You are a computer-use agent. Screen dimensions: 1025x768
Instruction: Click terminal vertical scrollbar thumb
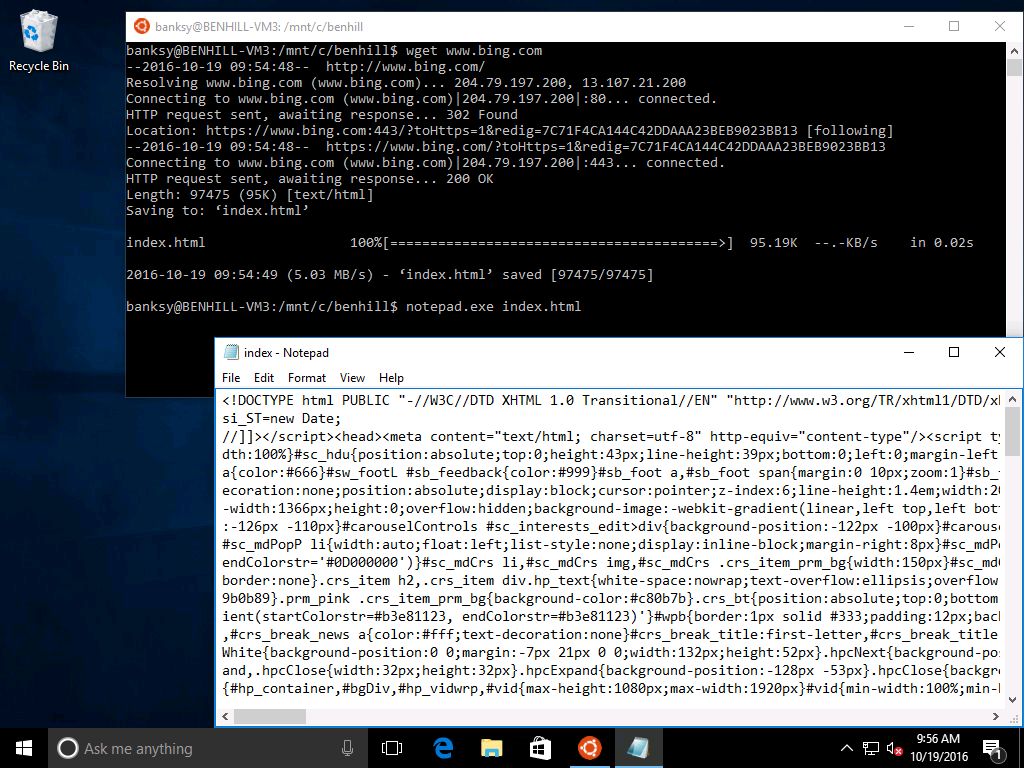click(1014, 67)
